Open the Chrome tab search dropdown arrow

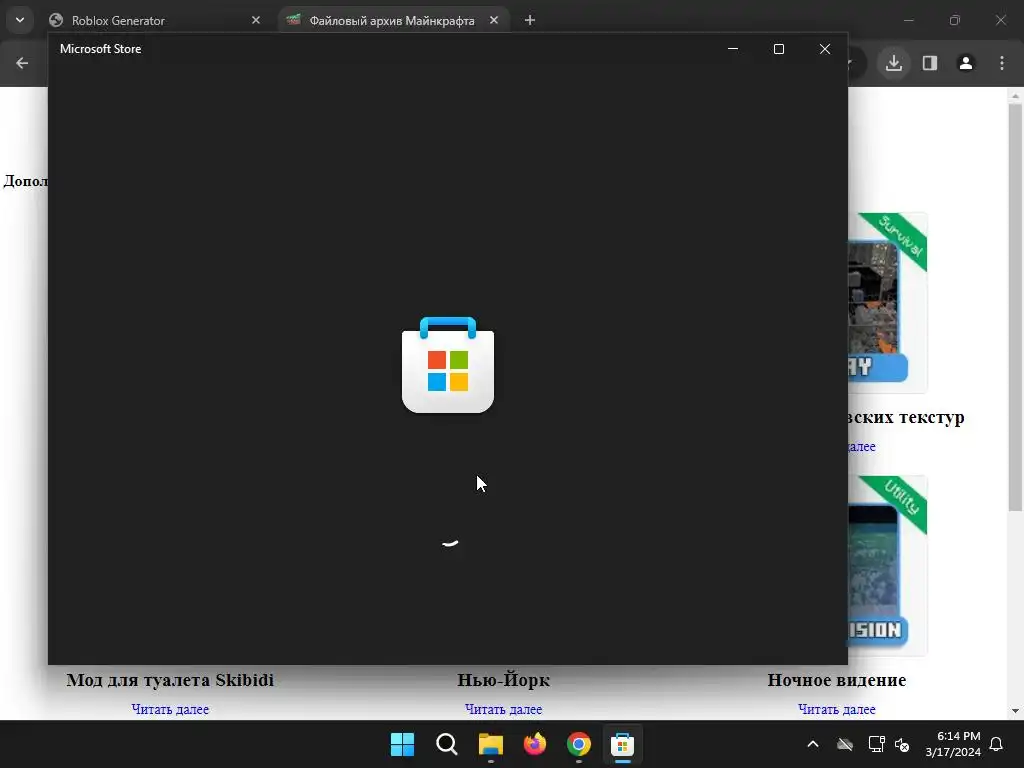coord(20,20)
